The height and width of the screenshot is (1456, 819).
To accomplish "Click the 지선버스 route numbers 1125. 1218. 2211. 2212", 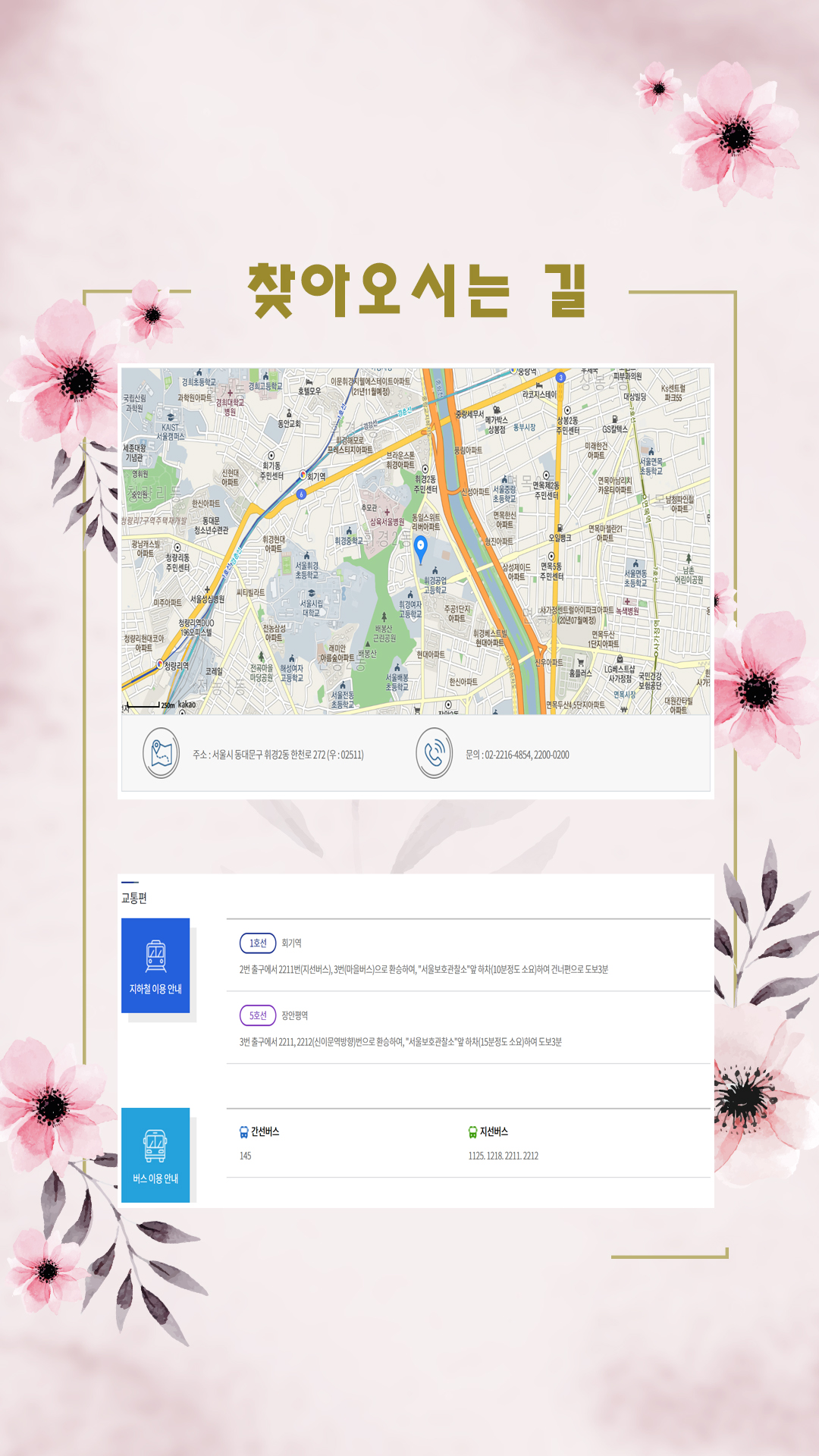I will [x=503, y=1156].
